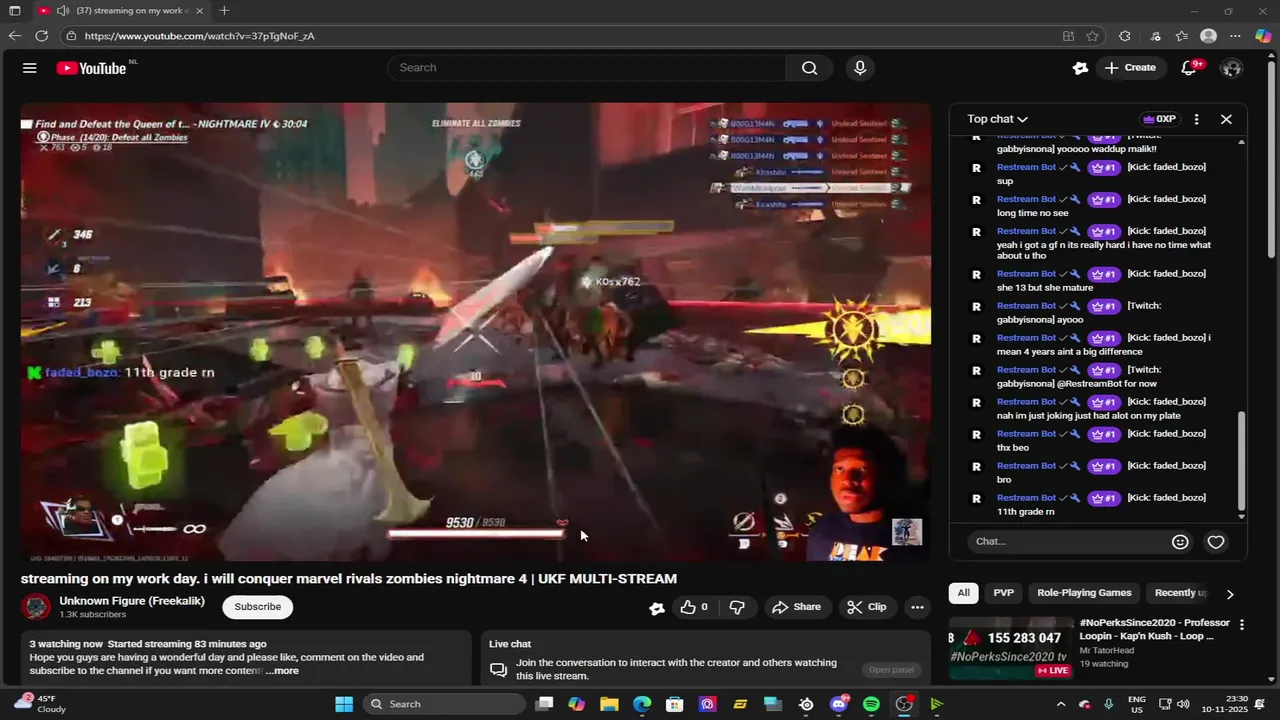Open live chat options three-dot menu
The image size is (1280, 720).
1196,119
